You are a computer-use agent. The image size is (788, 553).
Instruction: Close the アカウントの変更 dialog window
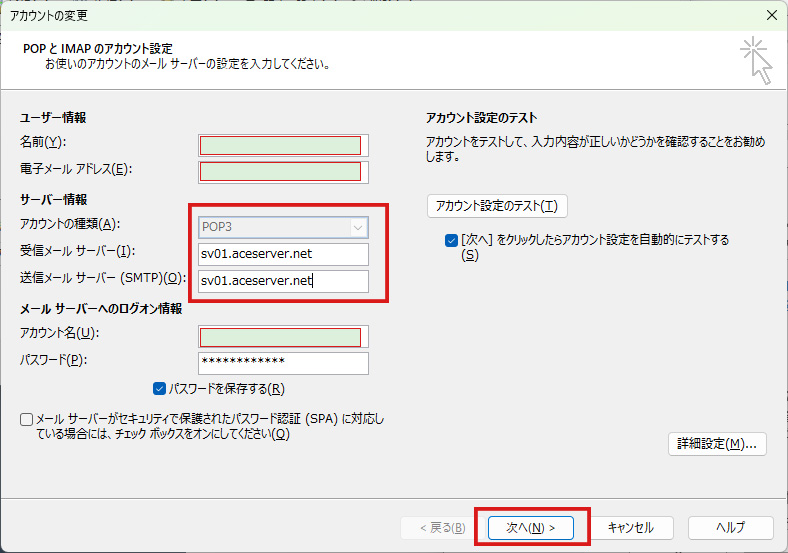coord(770,15)
